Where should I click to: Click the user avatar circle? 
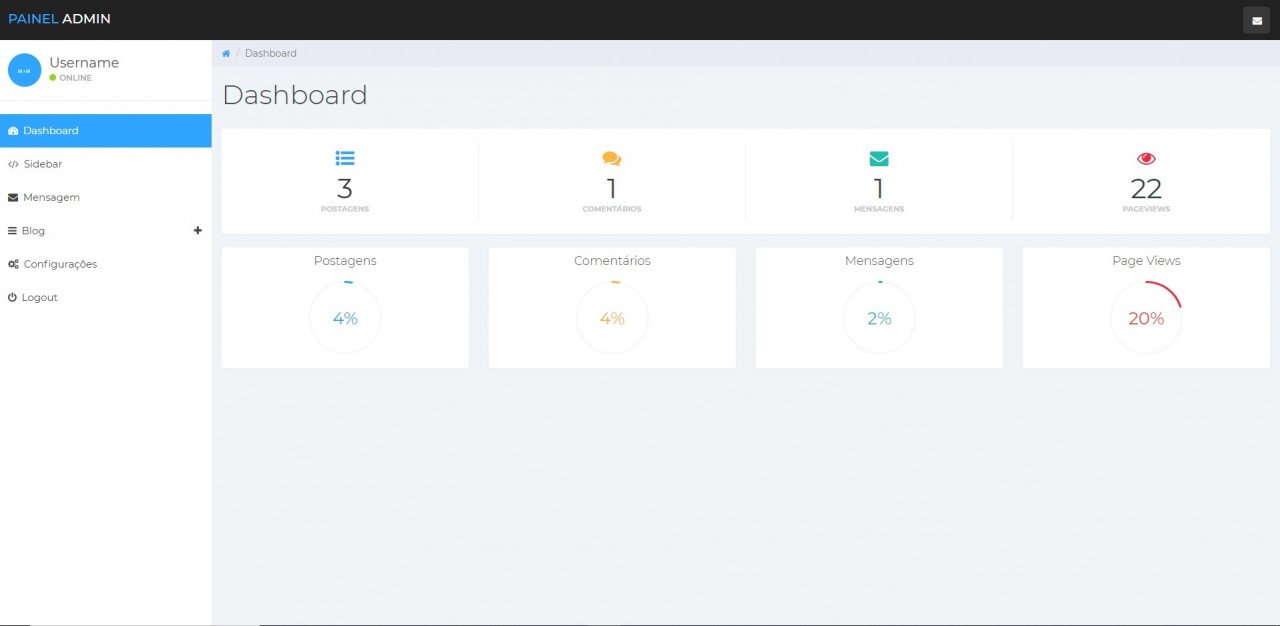[25, 70]
